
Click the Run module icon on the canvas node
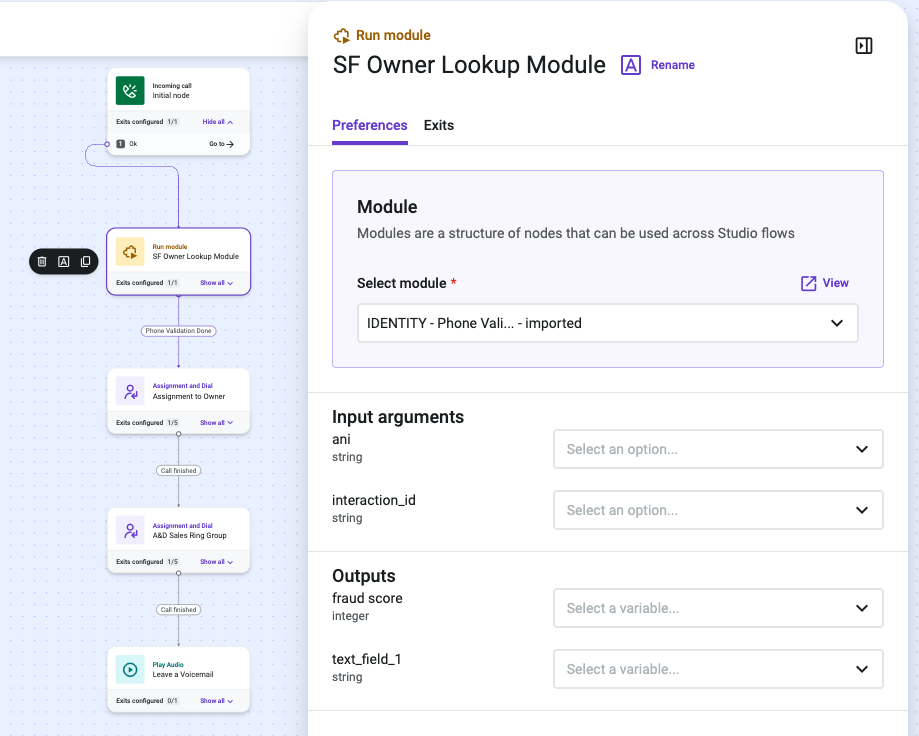130,251
